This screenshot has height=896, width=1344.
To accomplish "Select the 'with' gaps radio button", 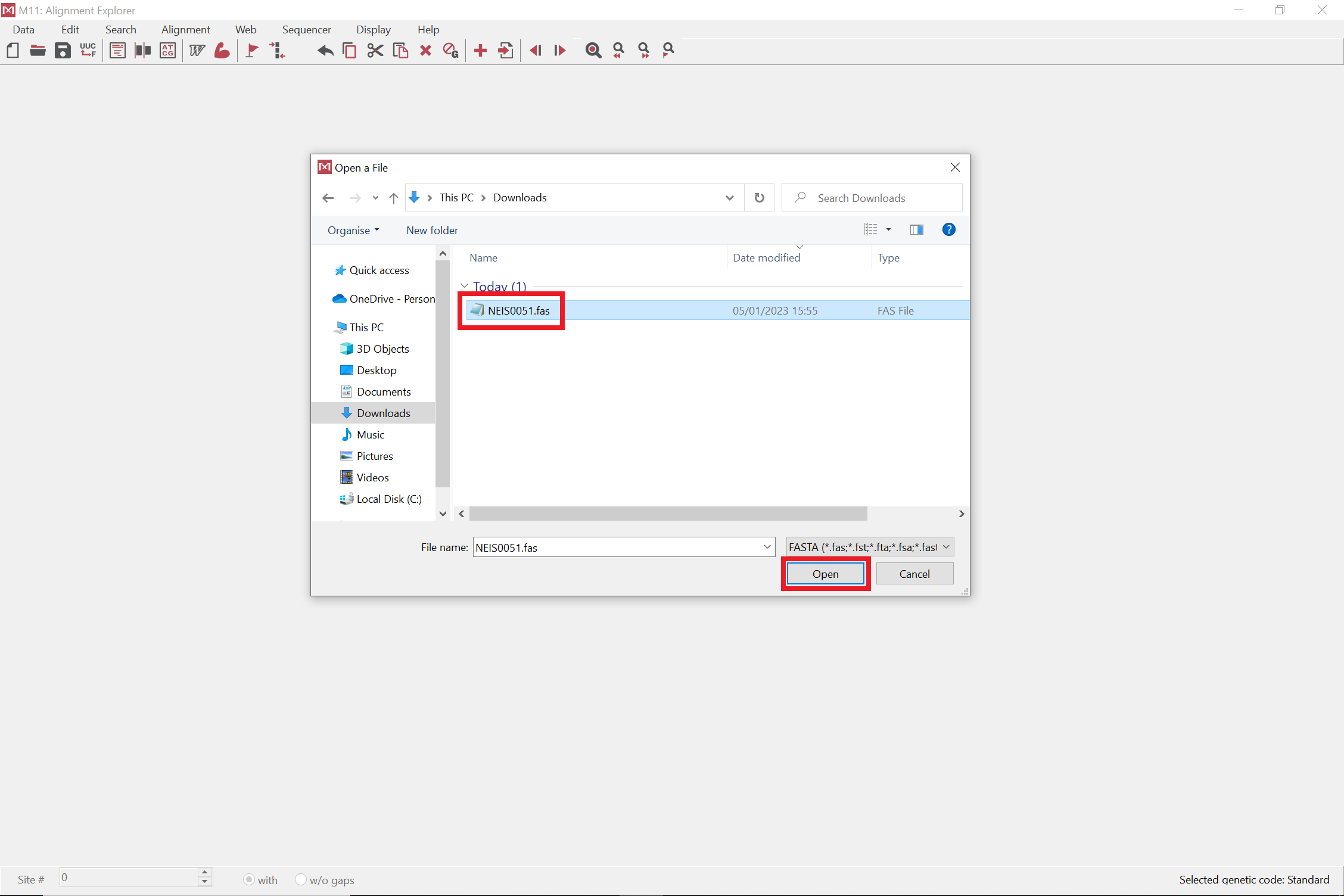I will click(249, 879).
